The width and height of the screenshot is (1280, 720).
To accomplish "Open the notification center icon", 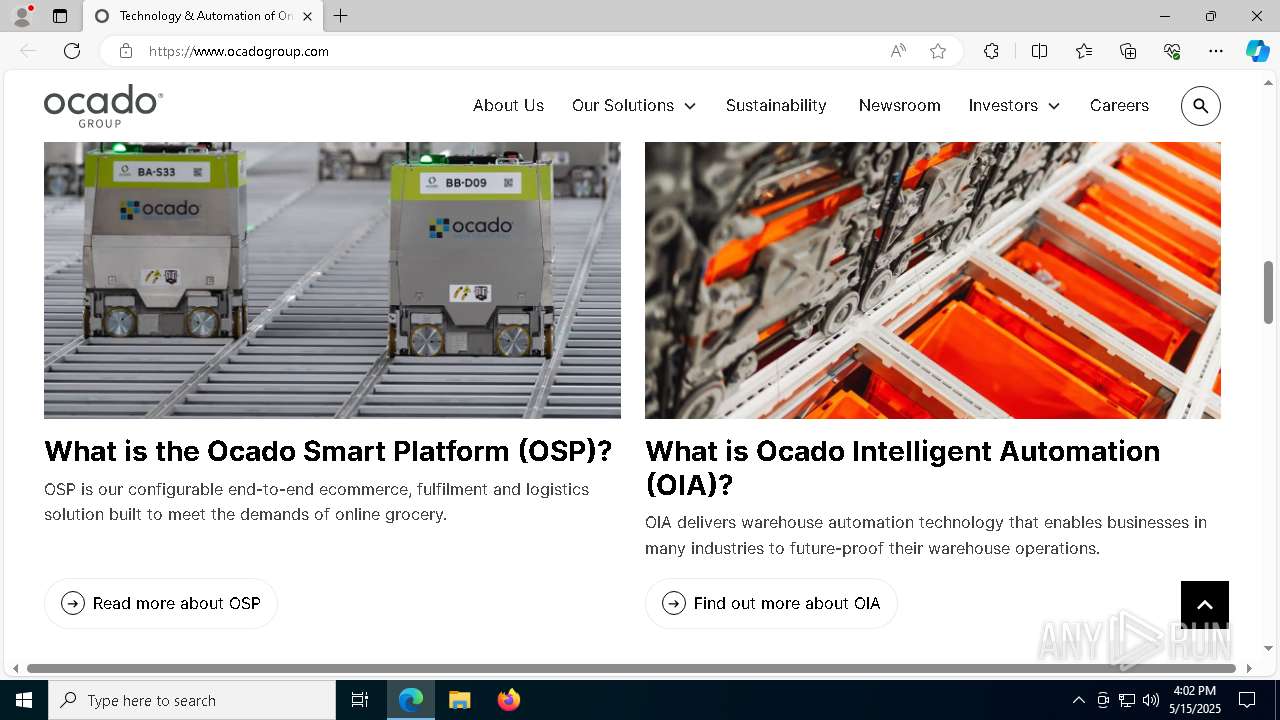I will (1247, 700).
